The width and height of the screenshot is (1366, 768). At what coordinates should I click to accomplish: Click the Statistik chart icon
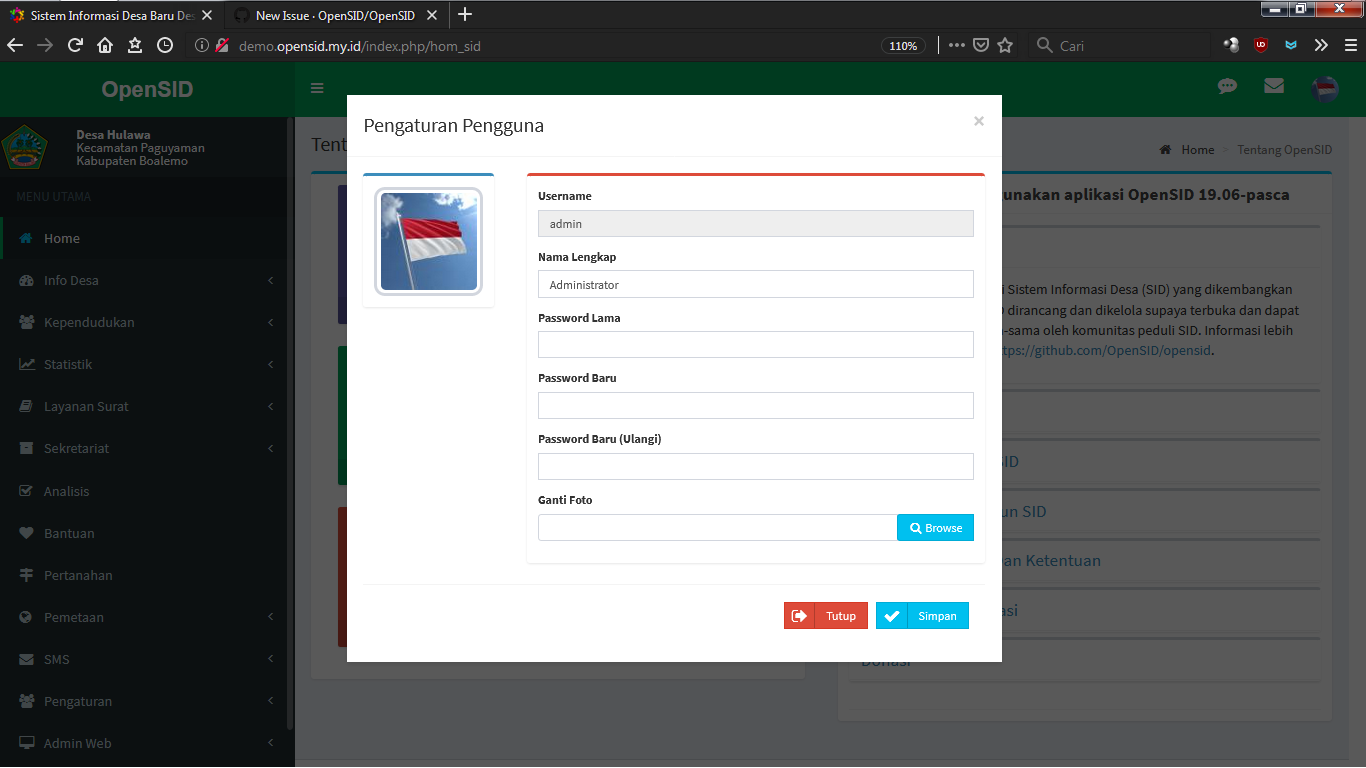pos(28,364)
